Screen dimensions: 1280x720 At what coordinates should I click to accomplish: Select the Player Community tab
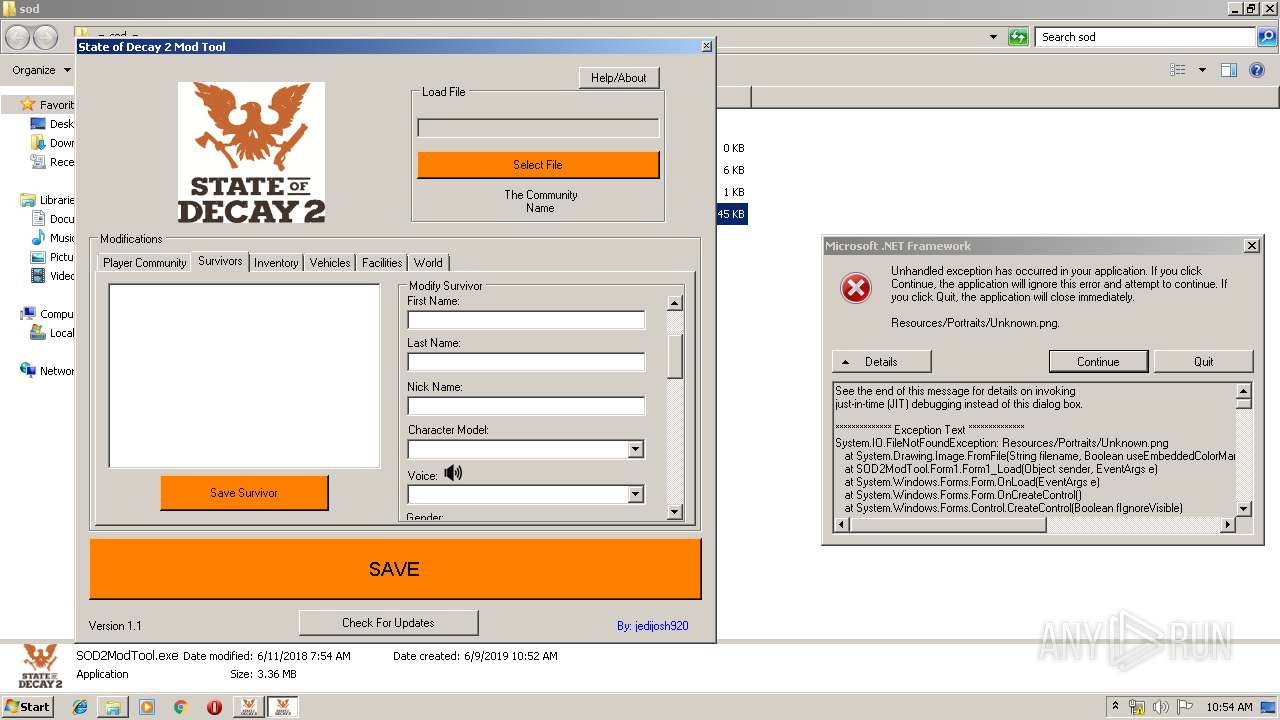[145, 263]
